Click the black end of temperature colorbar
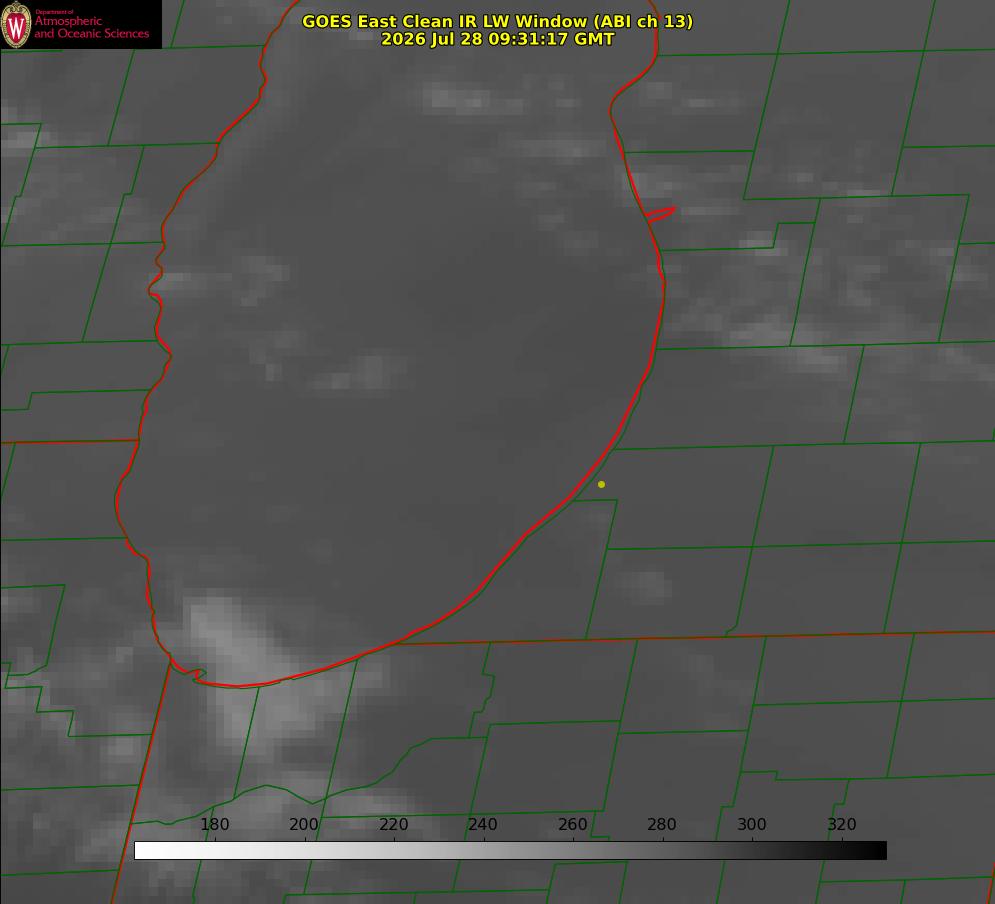Viewport: 995px width, 904px height. pos(874,851)
